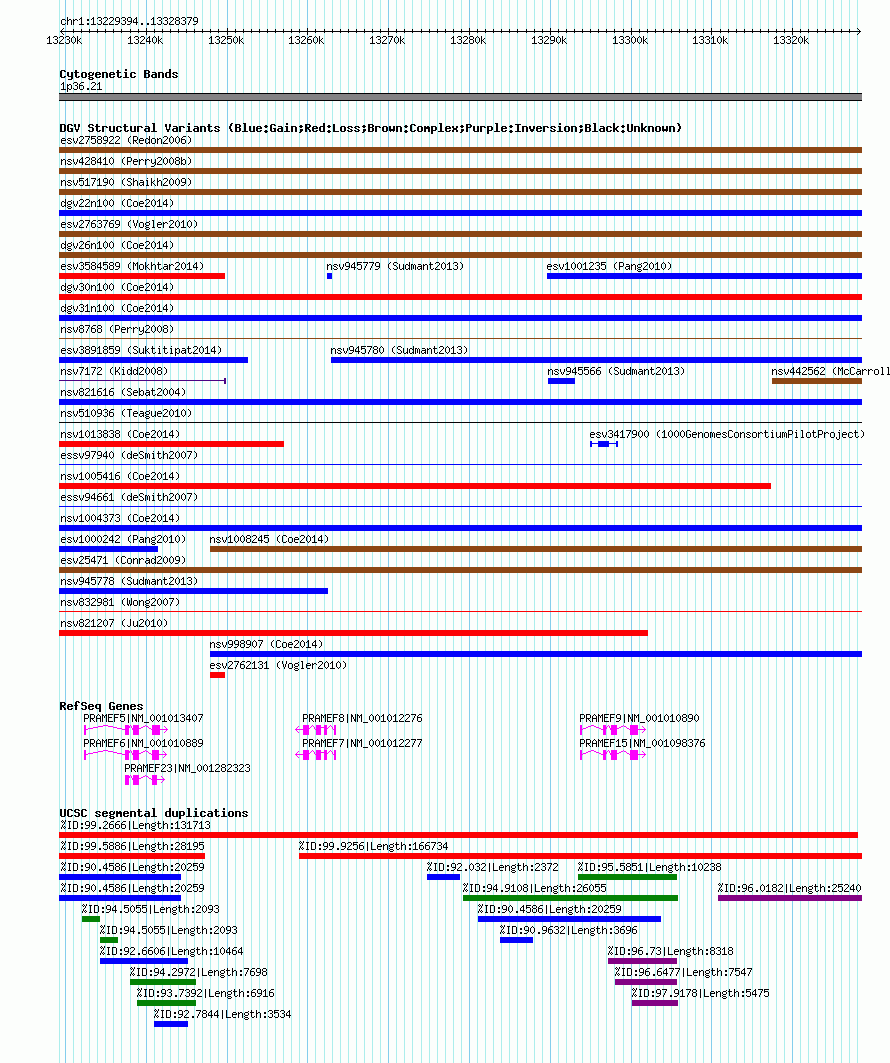Click the blue nsv945778 (Sudmant2013) bar
Viewport: 890px width, 1063px height.
[x=194, y=591]
